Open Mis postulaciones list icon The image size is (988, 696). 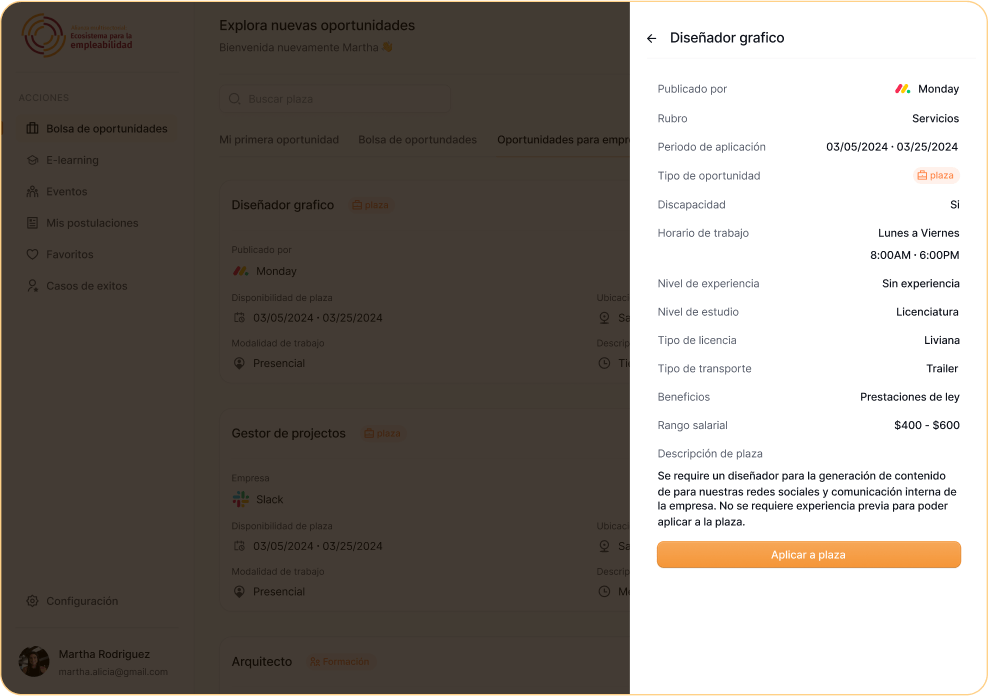pyautogui.click(x=33, y=223)
